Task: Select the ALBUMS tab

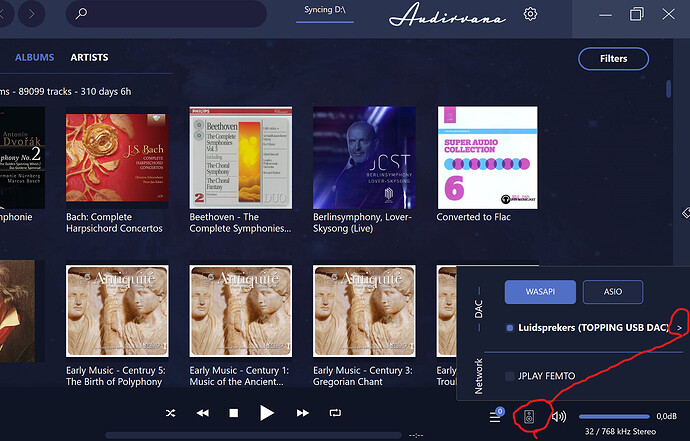Action: (x=35, y=58)
